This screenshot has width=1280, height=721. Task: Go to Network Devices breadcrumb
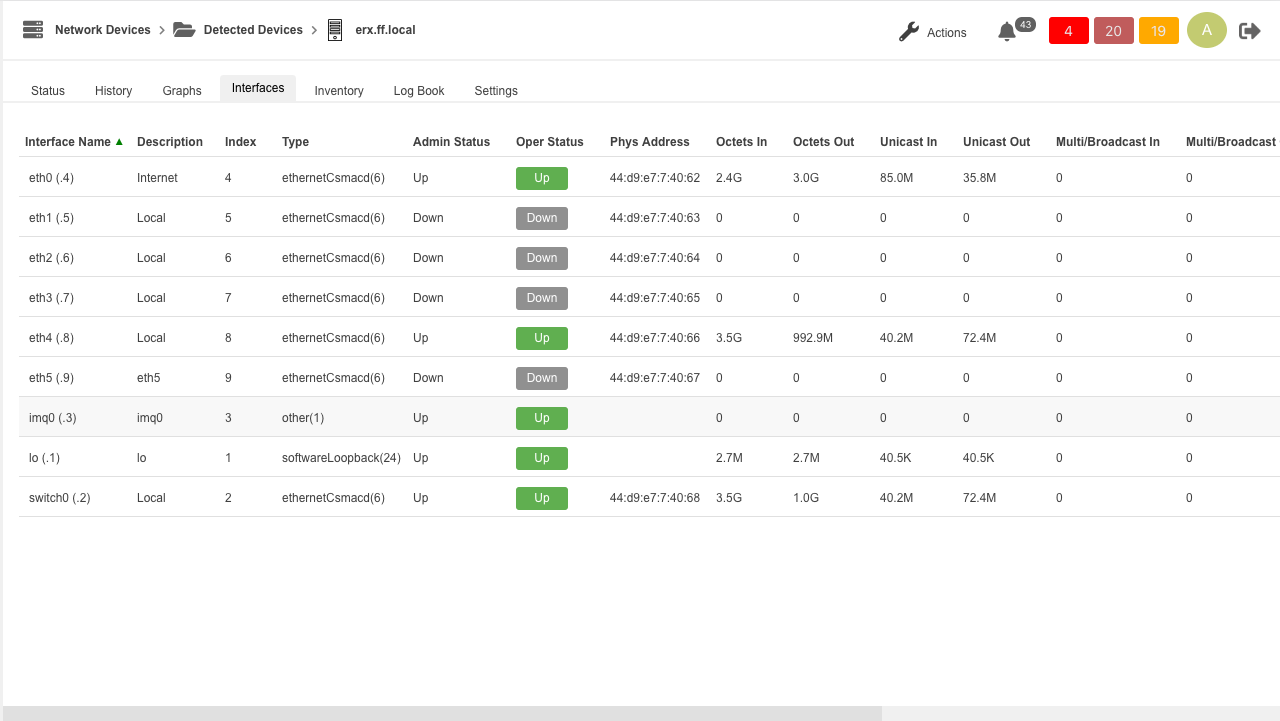click(x=102, y=30)
